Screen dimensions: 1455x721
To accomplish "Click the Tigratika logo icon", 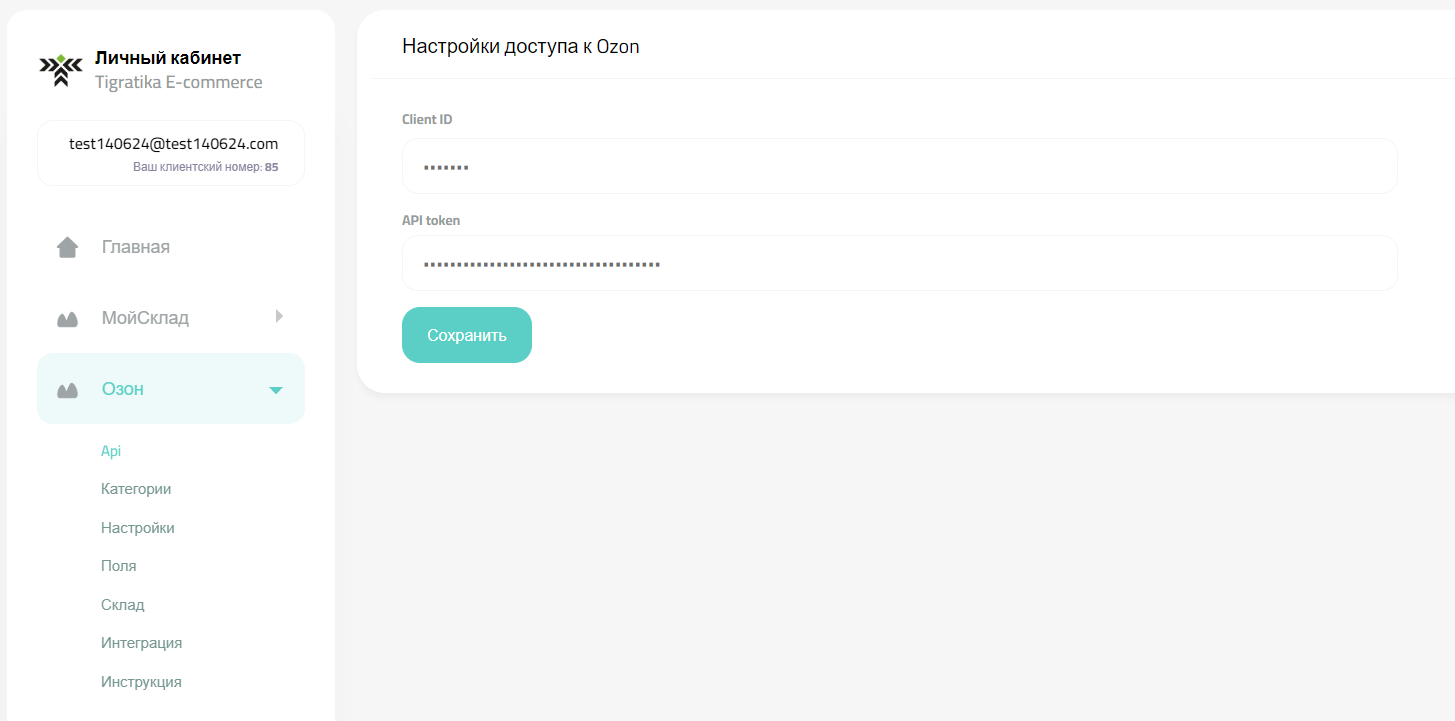I will tap(61, 70).
